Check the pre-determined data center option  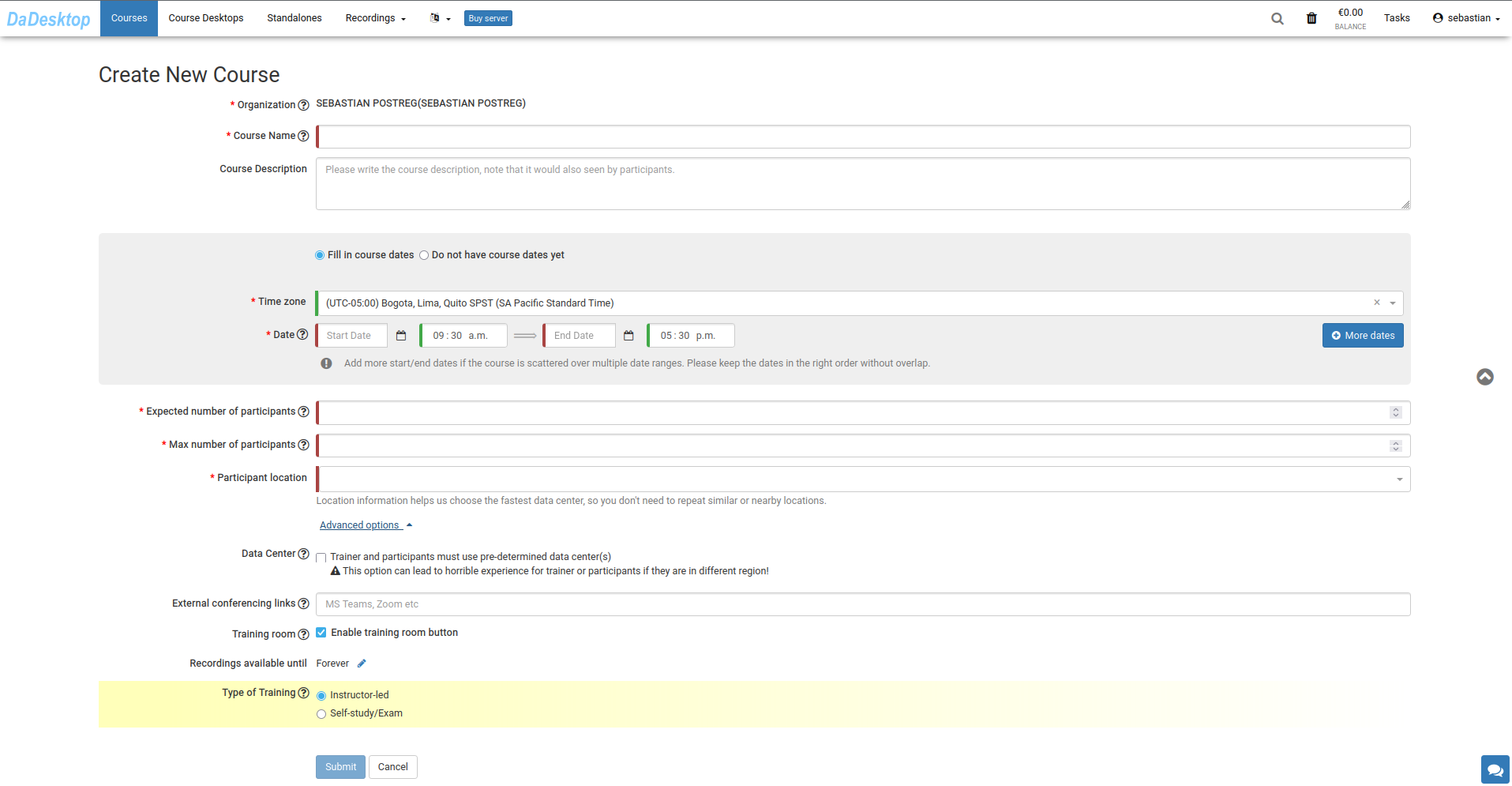coord(321,558)
